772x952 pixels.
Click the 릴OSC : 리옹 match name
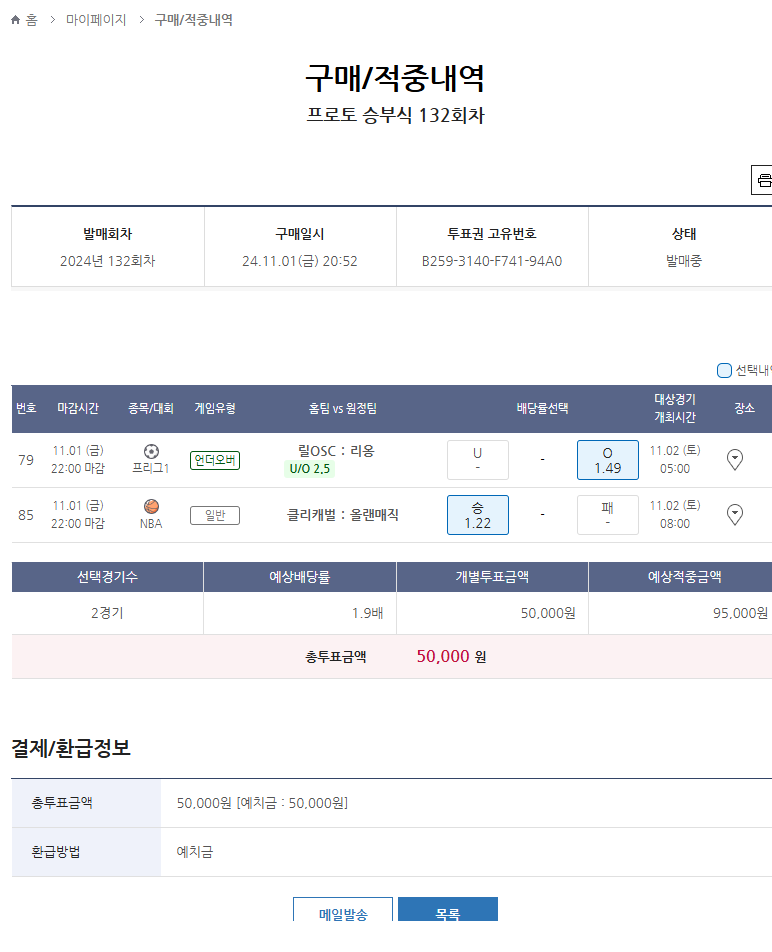(x=336, y=451)
